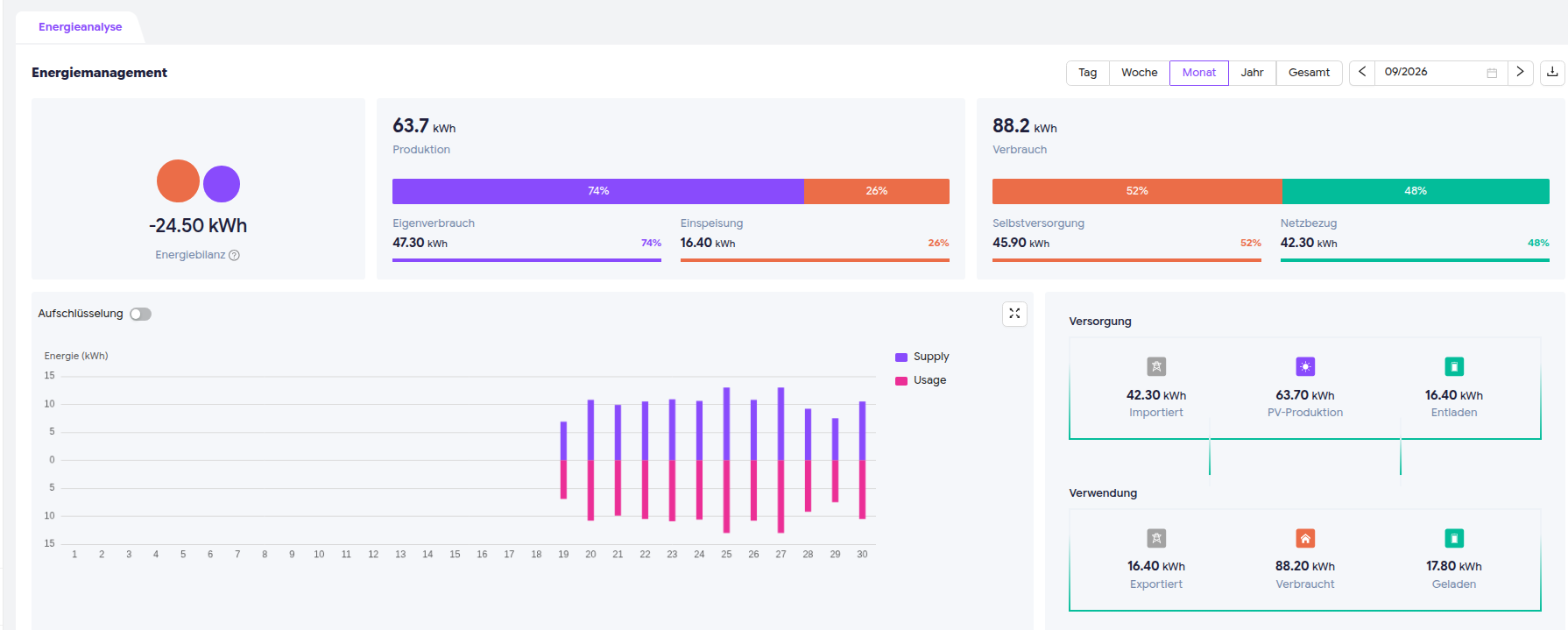Select the Monat period
The height and width of the screenshot is (630, 1568).
pyautogui.click(x=1198, y=73)
